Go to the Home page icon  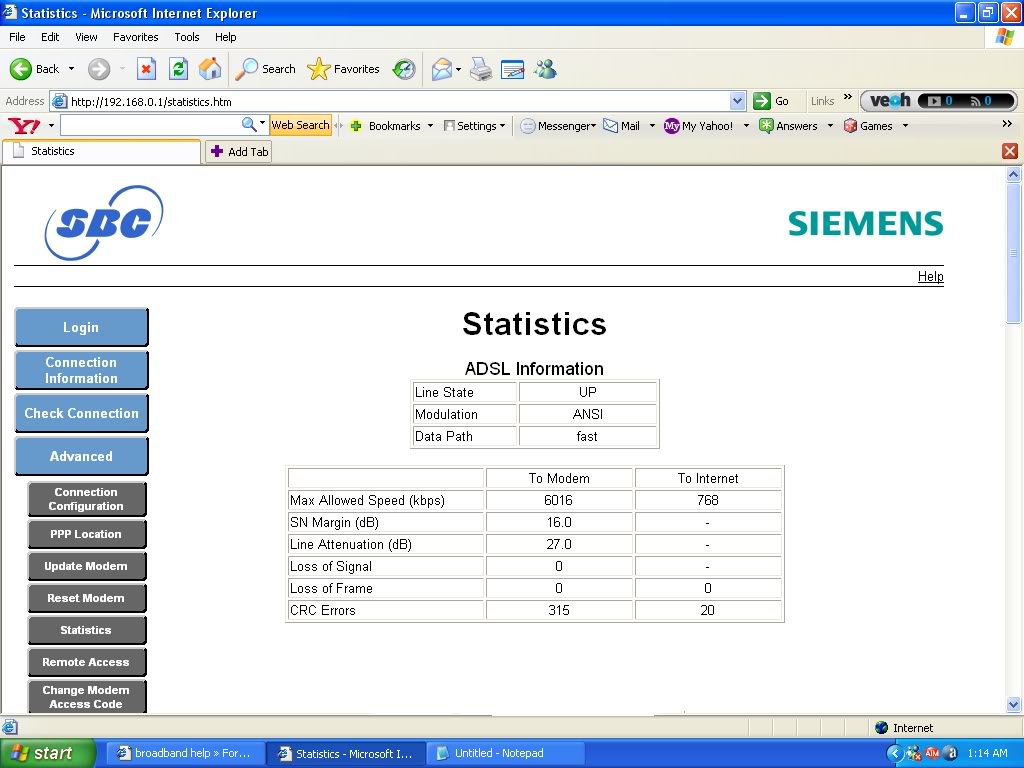pyautogui.click(x=210, y=69)
